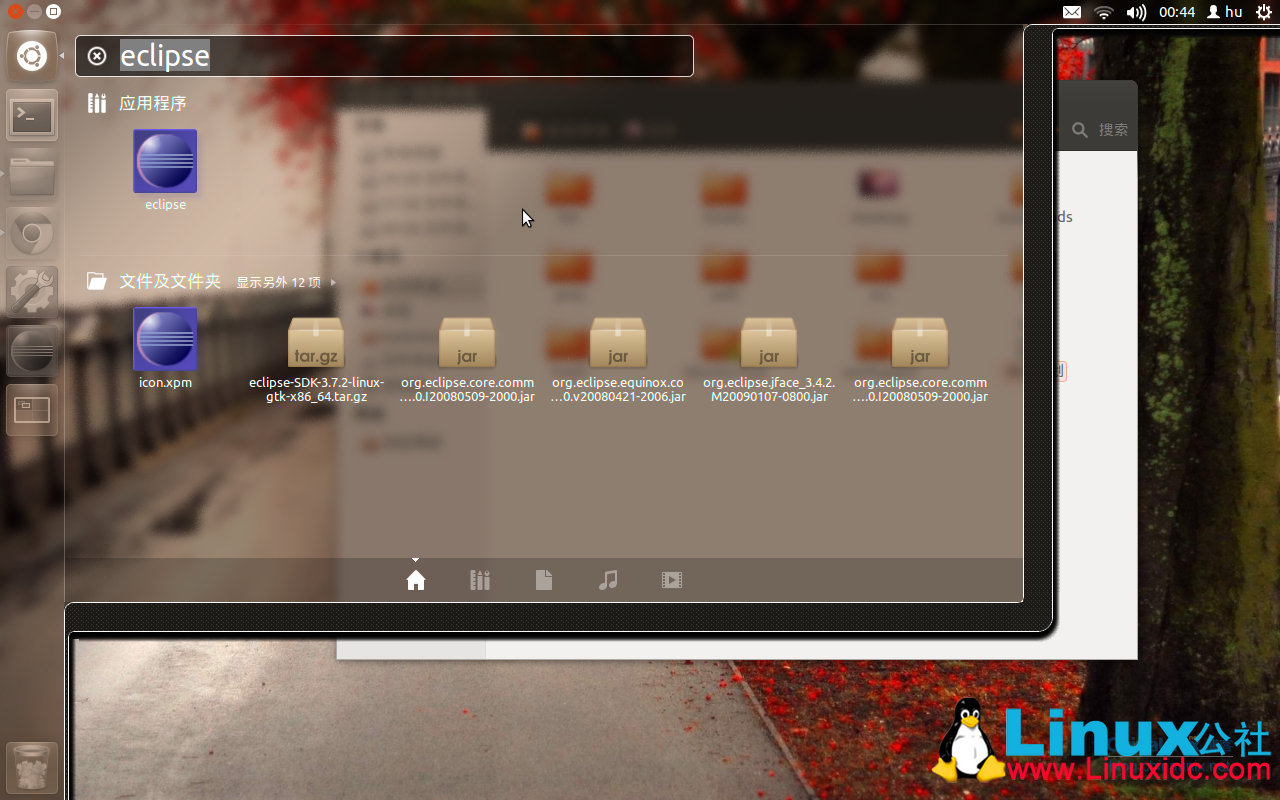Open the 00:44 clock menu

[x=1177, y=12]
